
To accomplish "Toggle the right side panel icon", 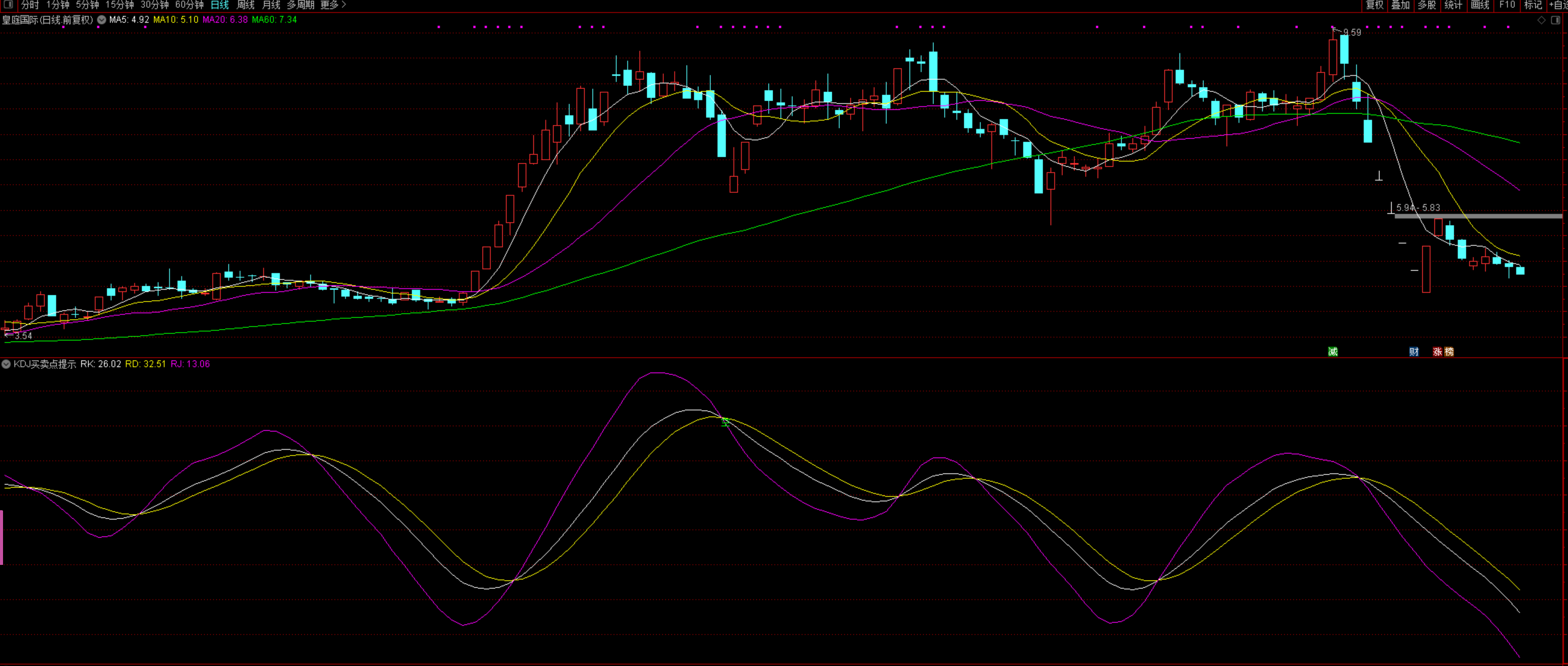I will [x=1555, y=20].
